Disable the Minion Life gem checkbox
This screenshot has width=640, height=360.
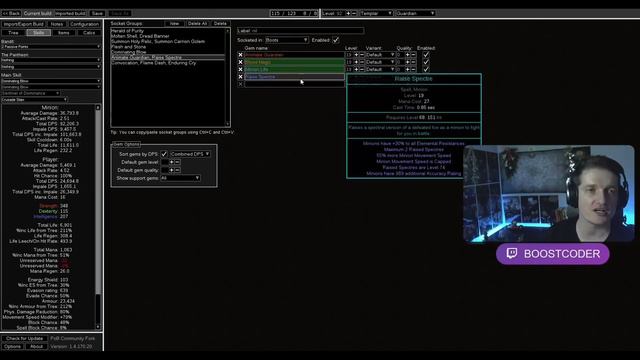click(426, 69)
